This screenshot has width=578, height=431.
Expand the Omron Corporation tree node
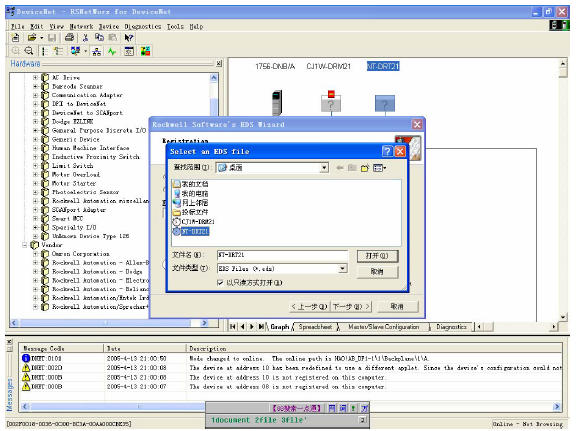(x=35, y=254)
